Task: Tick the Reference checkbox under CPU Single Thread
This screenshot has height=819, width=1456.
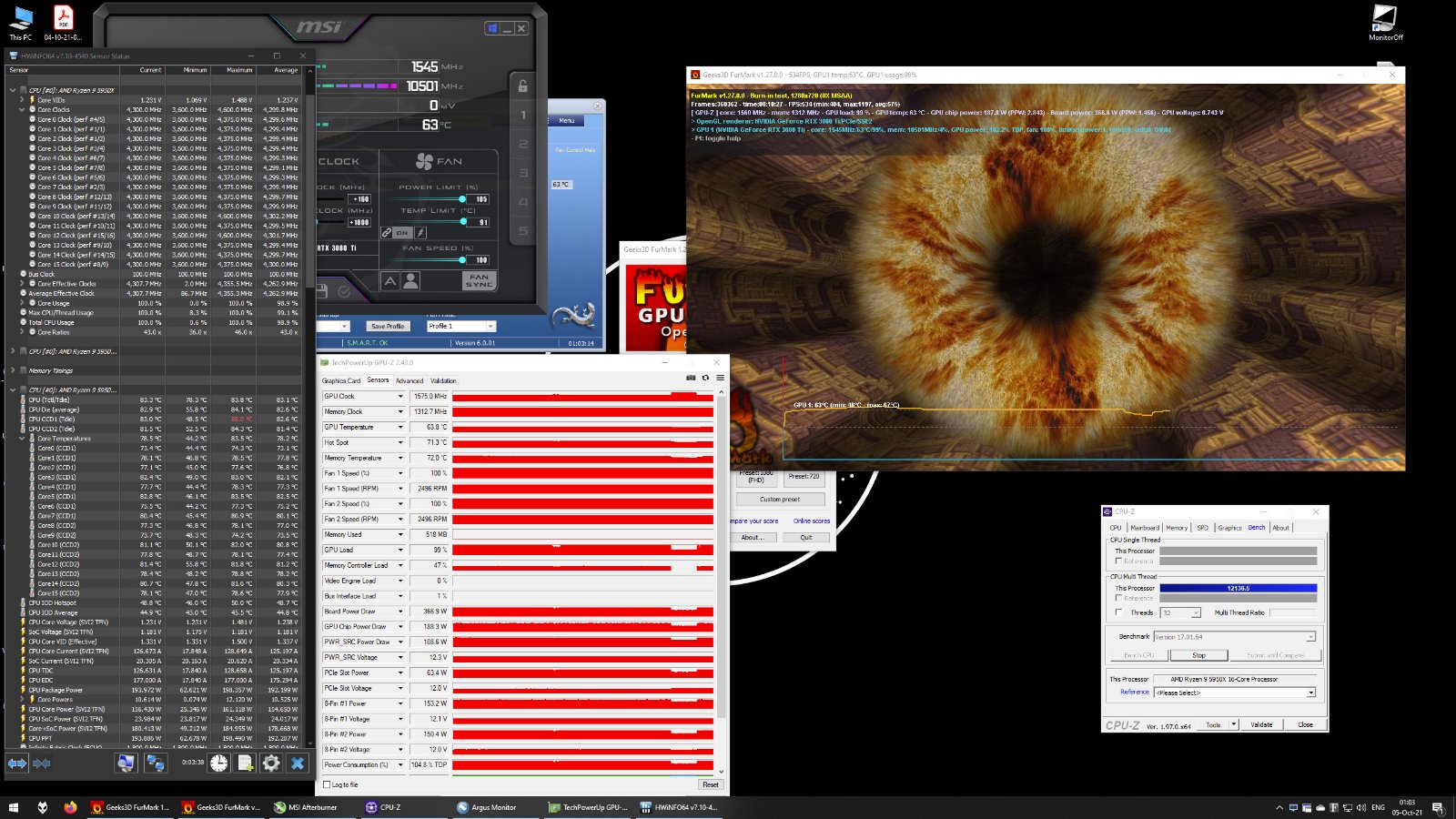Action: coord(1118,561)
